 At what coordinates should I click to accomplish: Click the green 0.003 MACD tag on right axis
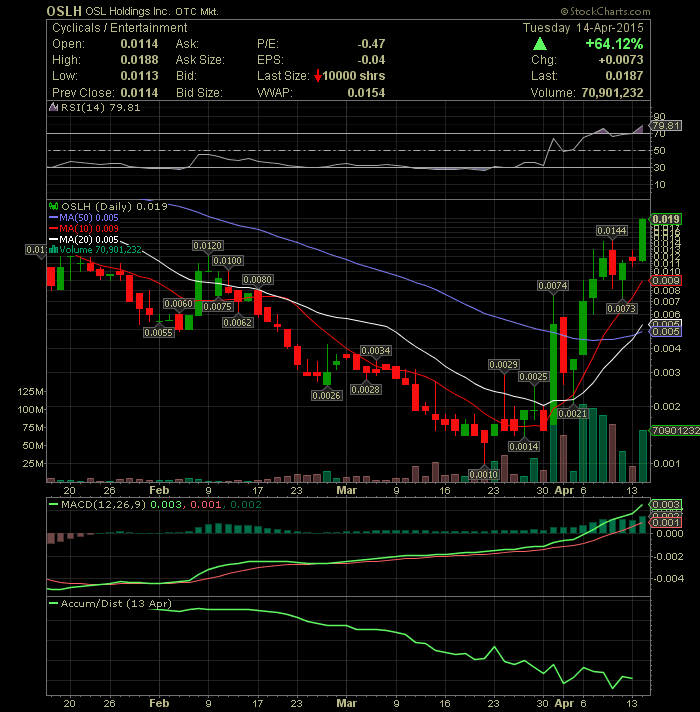pyautogui.click(x=666, y=504)
